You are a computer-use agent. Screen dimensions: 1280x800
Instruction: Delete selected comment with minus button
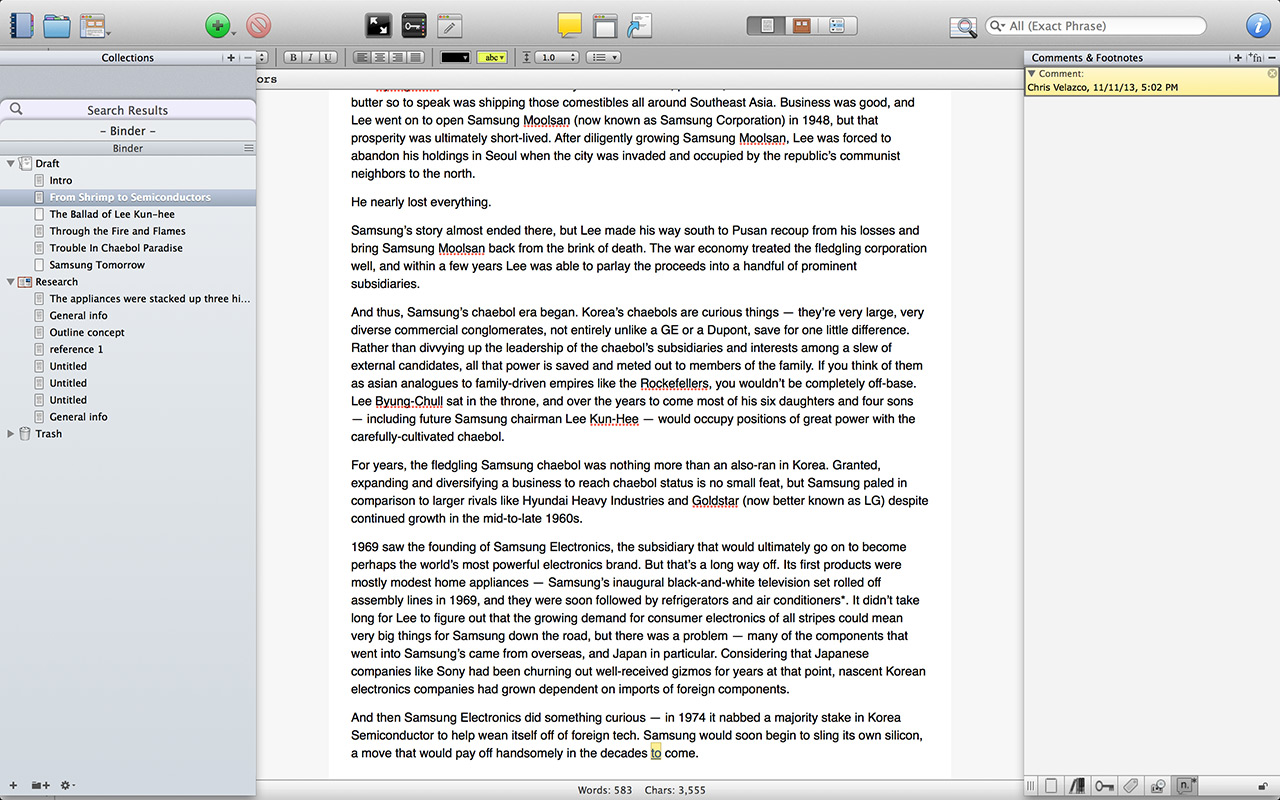[x=1272, y=58]
